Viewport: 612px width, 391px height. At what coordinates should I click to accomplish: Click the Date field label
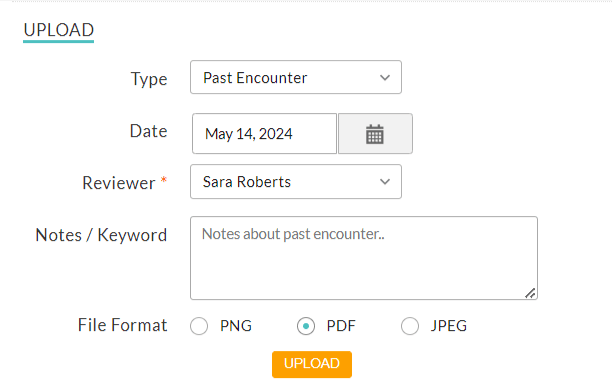coord(148,131)
